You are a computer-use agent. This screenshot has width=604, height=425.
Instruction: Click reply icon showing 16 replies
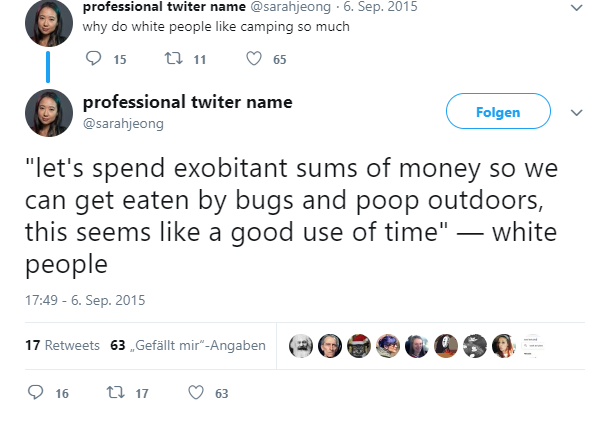click(x=35, y=392)
